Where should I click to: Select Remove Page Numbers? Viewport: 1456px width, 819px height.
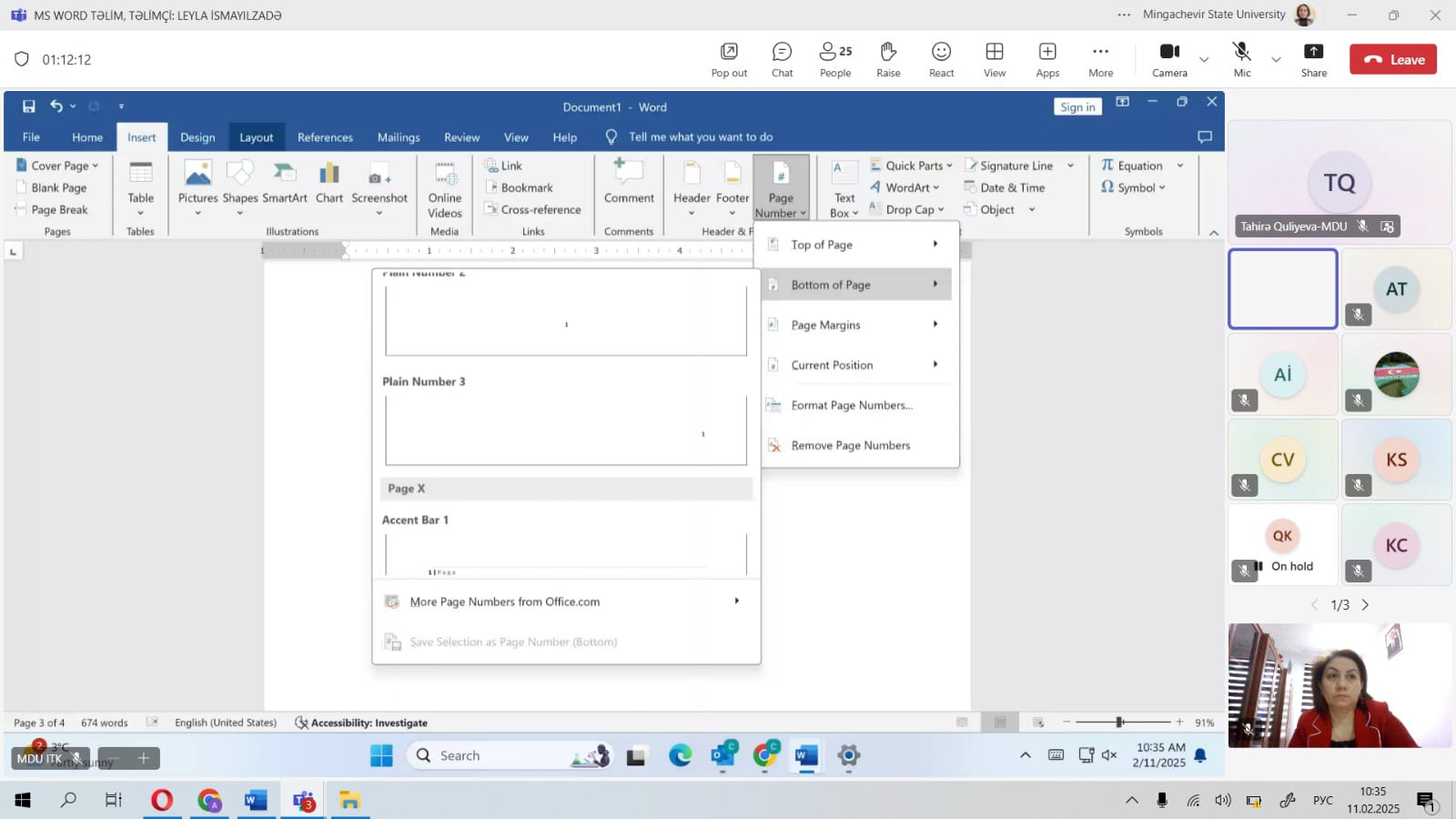click(x=856, y=445)
